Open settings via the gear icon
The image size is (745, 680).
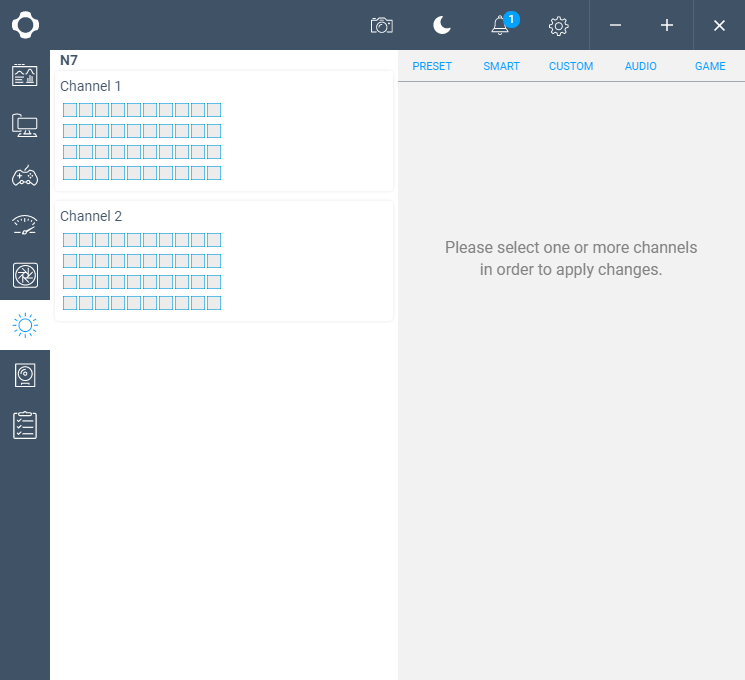point(559,25)
